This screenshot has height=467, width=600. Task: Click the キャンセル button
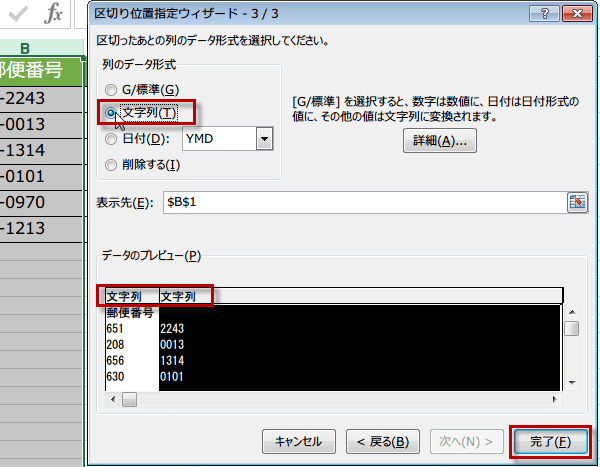point(298,441)
